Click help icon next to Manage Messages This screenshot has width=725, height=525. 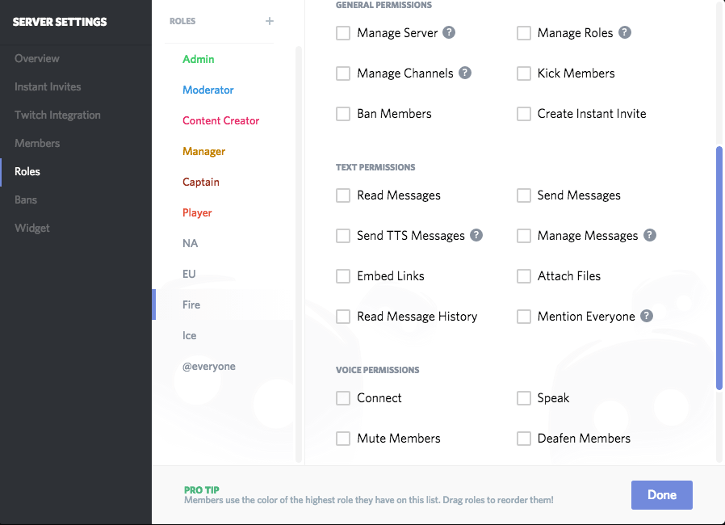tap(650, 236)
